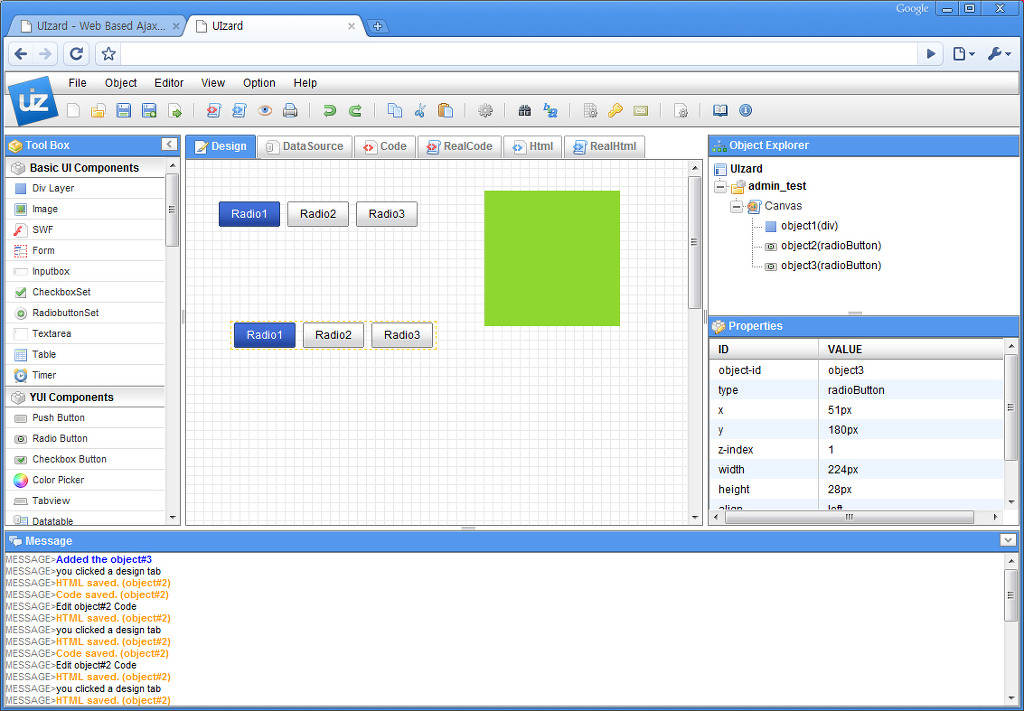Open the Editor menu
Image resolution: width=1024 pixels, height=711 pixels.
tap(168, 83)
